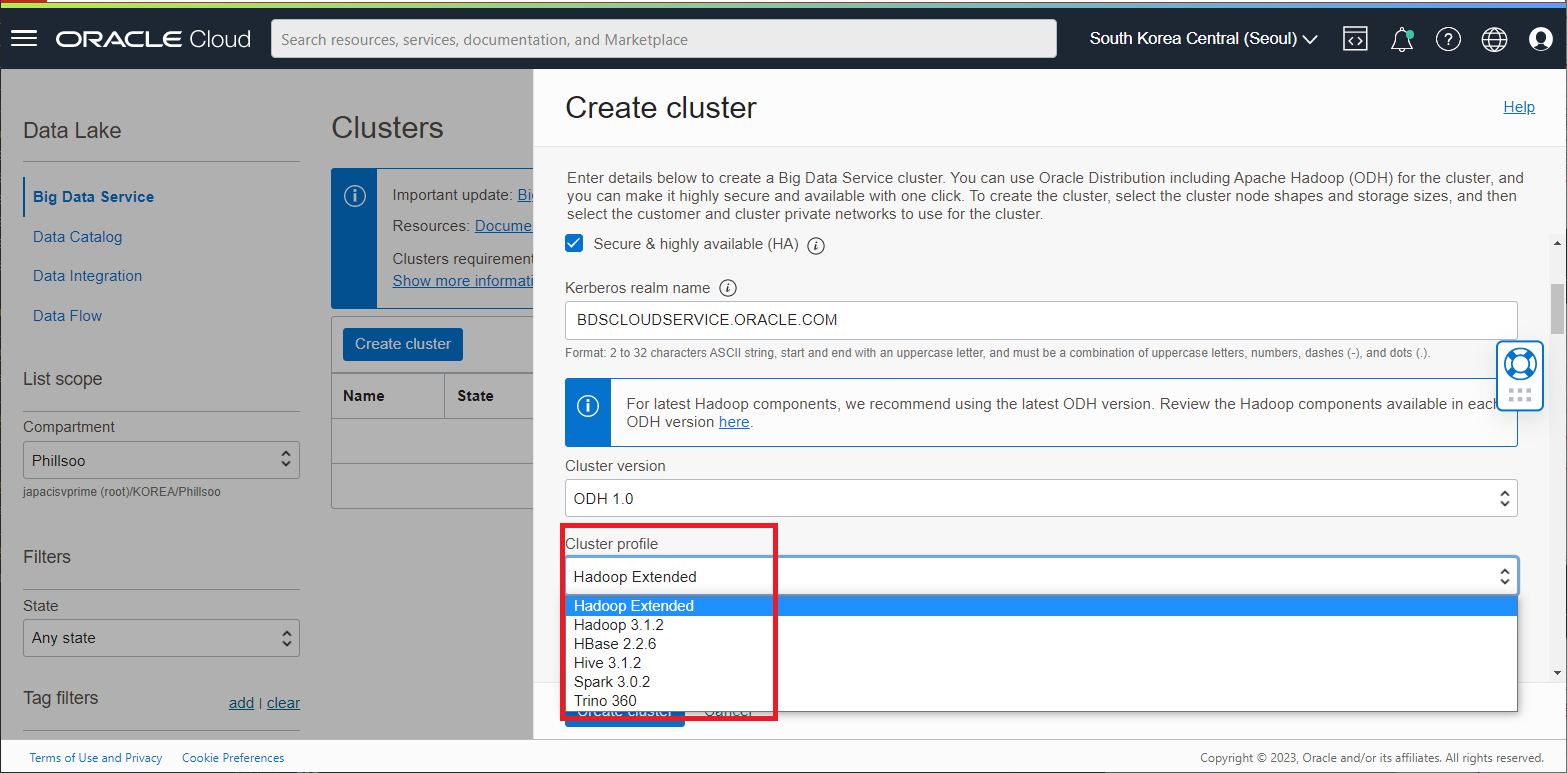This screenshot has height=773, width=1567.
Task: Select Hadoop Extended option
Action: pyautogui.click(x=1041, y=606)
